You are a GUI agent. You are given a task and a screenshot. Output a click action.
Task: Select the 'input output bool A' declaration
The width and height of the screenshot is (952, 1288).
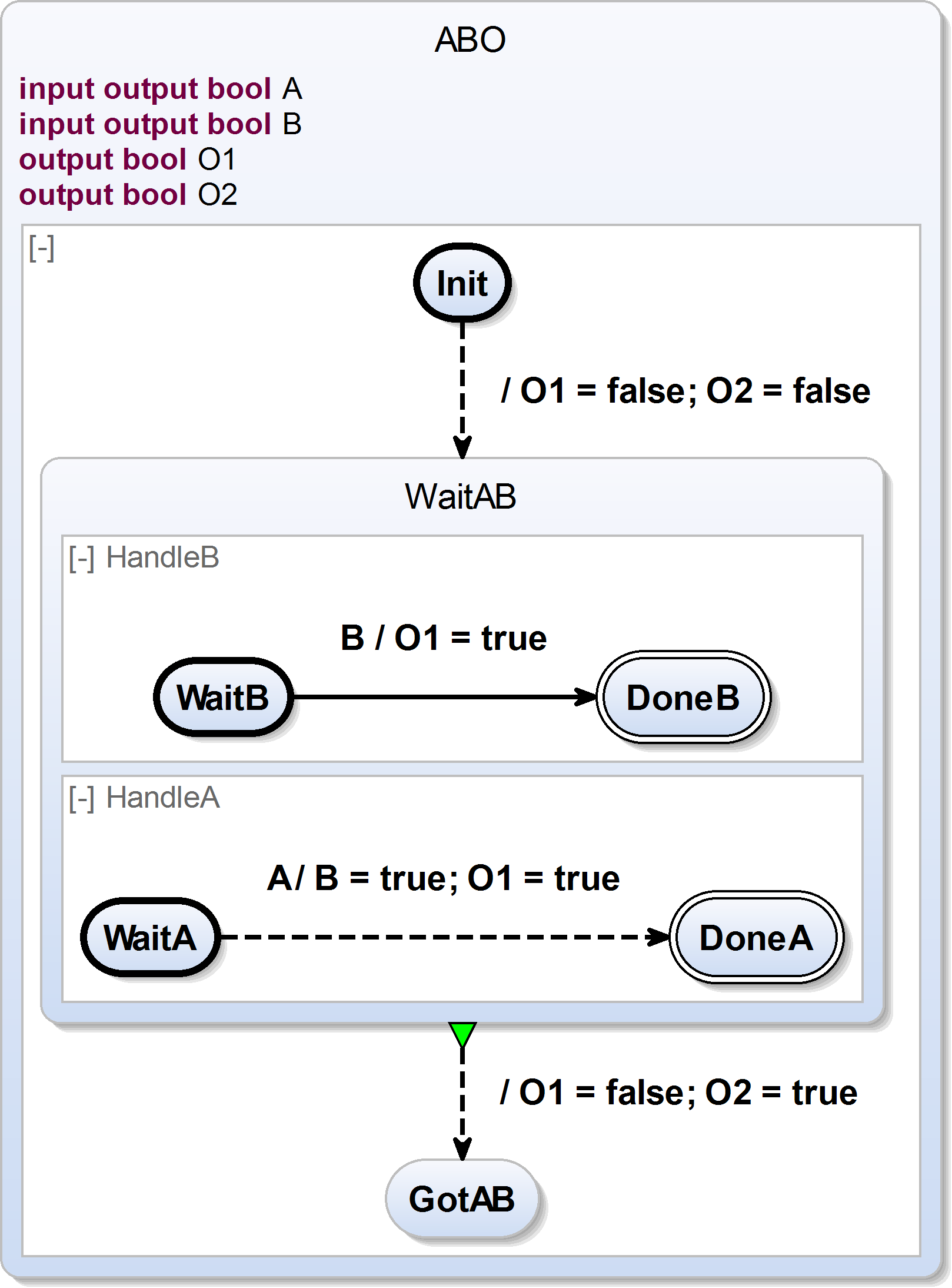(x=160, y=89)
